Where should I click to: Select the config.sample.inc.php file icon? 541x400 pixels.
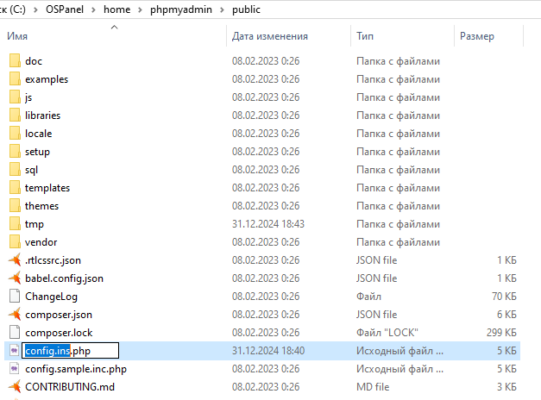pos(14,369)
